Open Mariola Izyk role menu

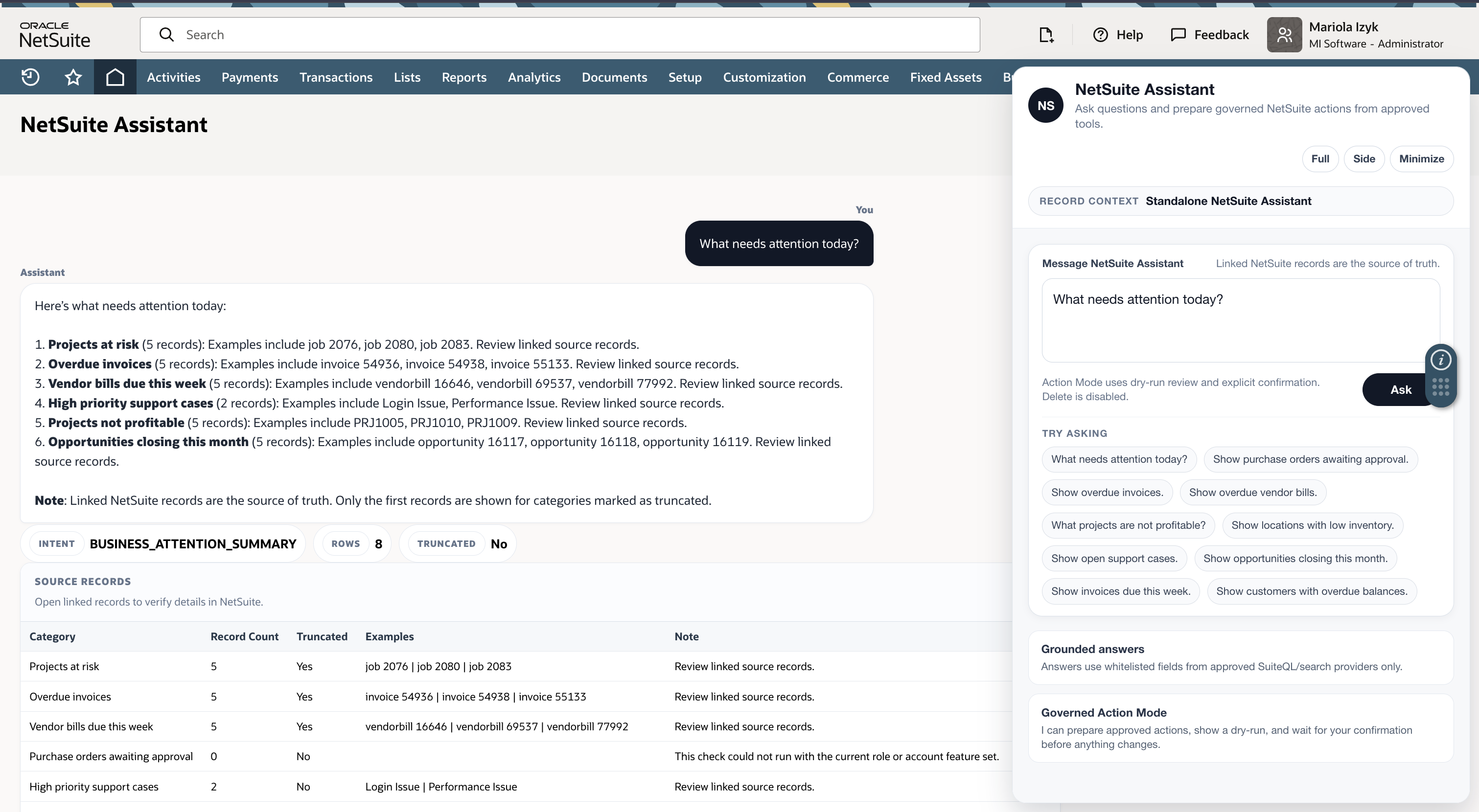click(x=1376, y=34)
